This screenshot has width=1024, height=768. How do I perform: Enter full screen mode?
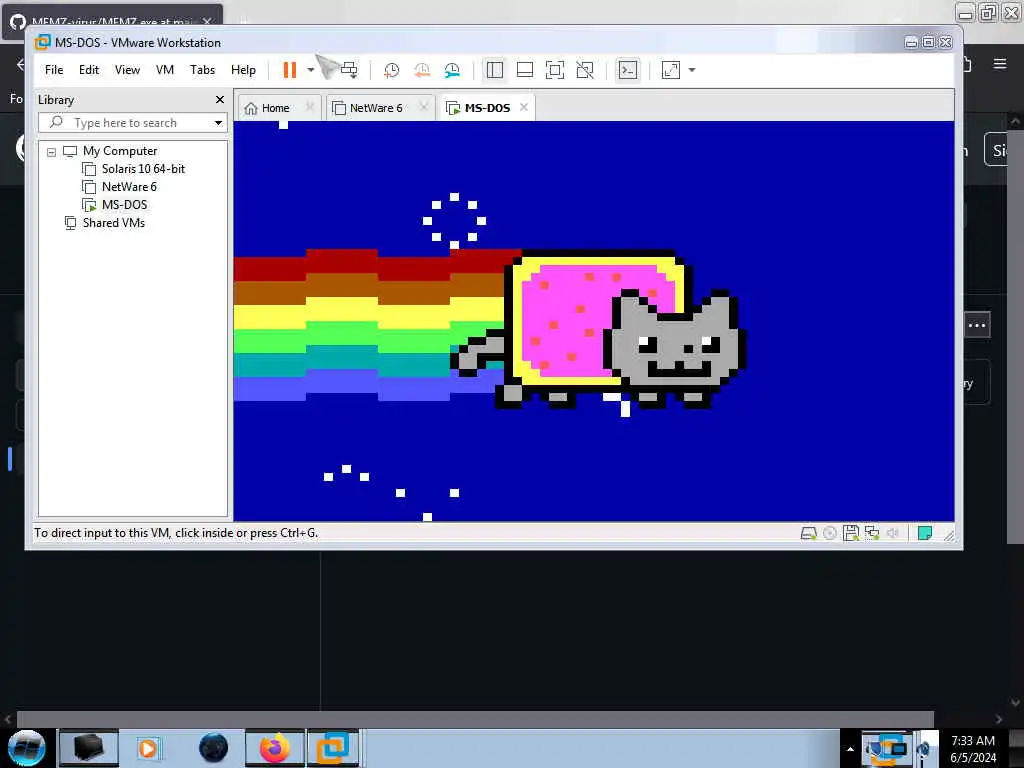tap(554, 70)
